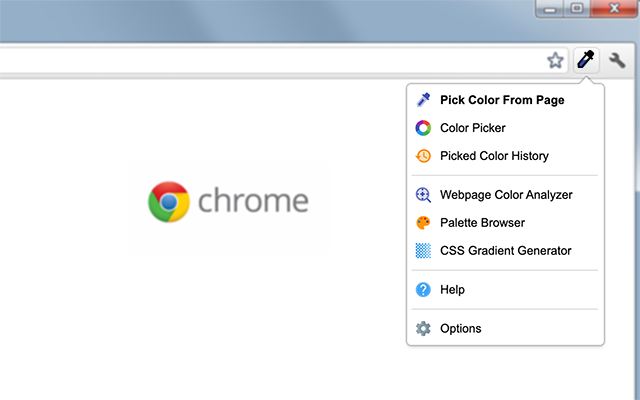Click the ColorZilla eyedropper toolbar button

(586, 60)
